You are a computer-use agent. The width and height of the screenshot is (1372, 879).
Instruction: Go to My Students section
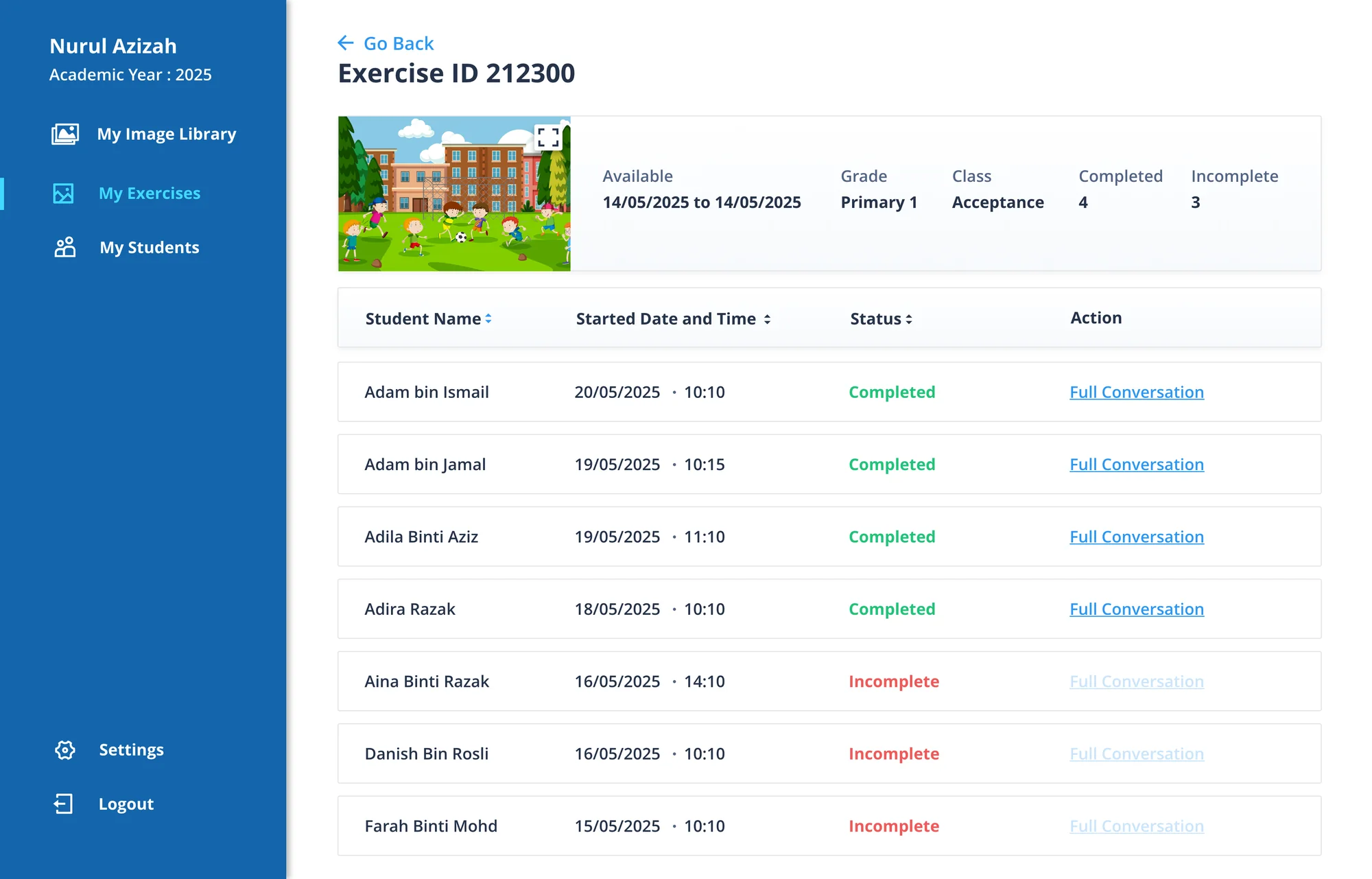[150, 247]
